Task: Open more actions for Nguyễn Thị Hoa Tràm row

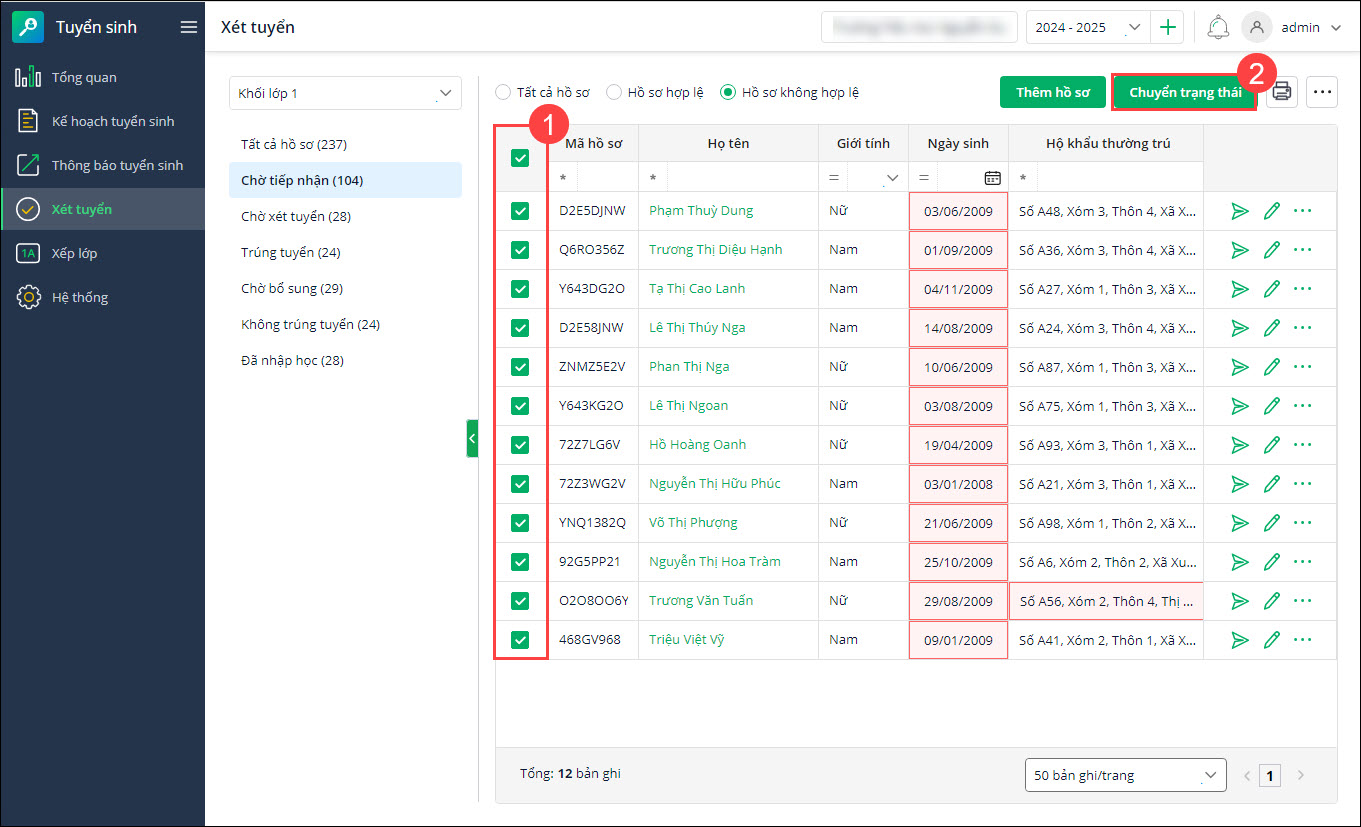Action: click(x=1302, y=562)
